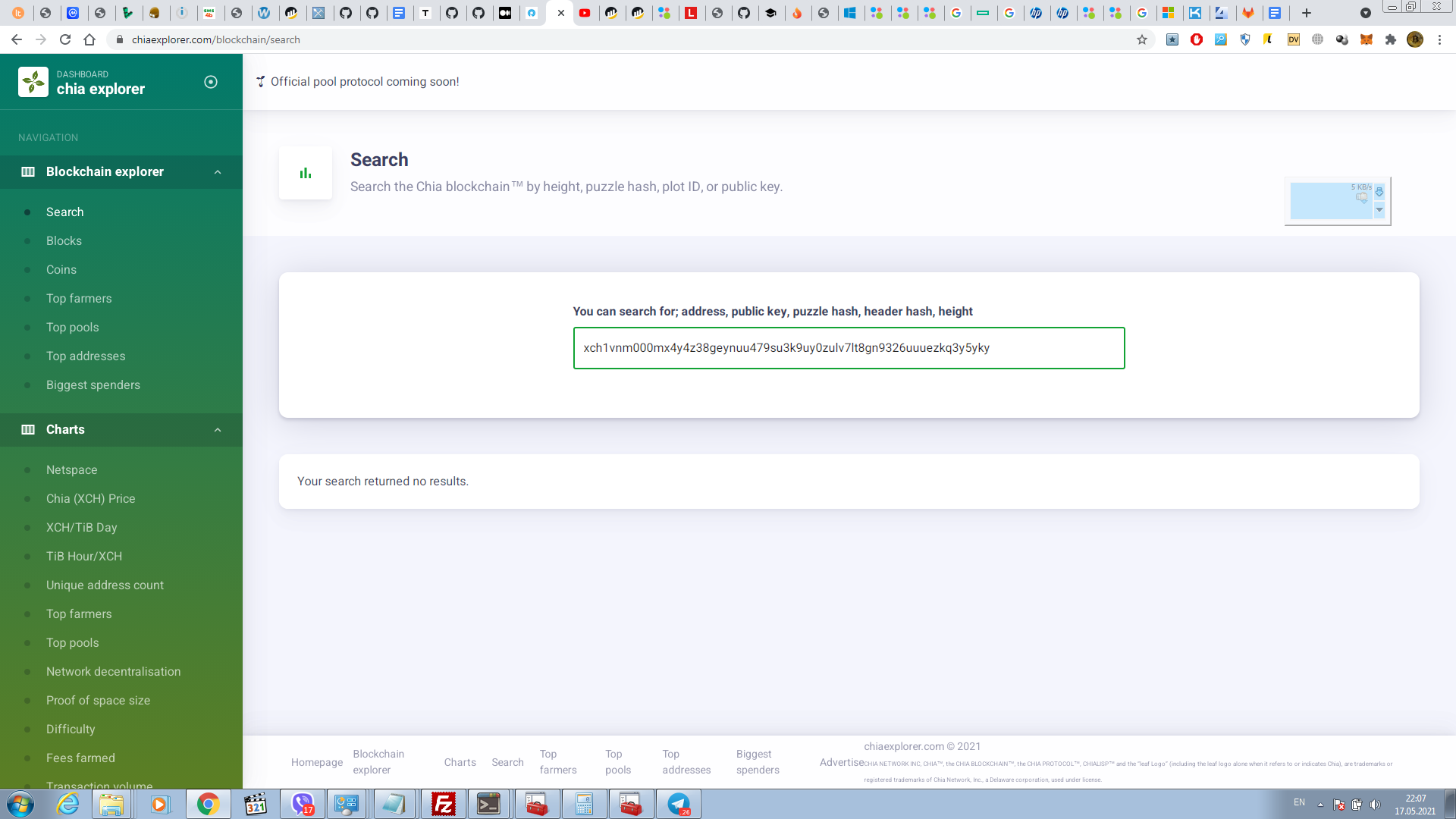This screenshot has height=819, width=1456.
Task: Click the green bar chart Search icon
Action: pyautogui.click(x=306, y=173)
